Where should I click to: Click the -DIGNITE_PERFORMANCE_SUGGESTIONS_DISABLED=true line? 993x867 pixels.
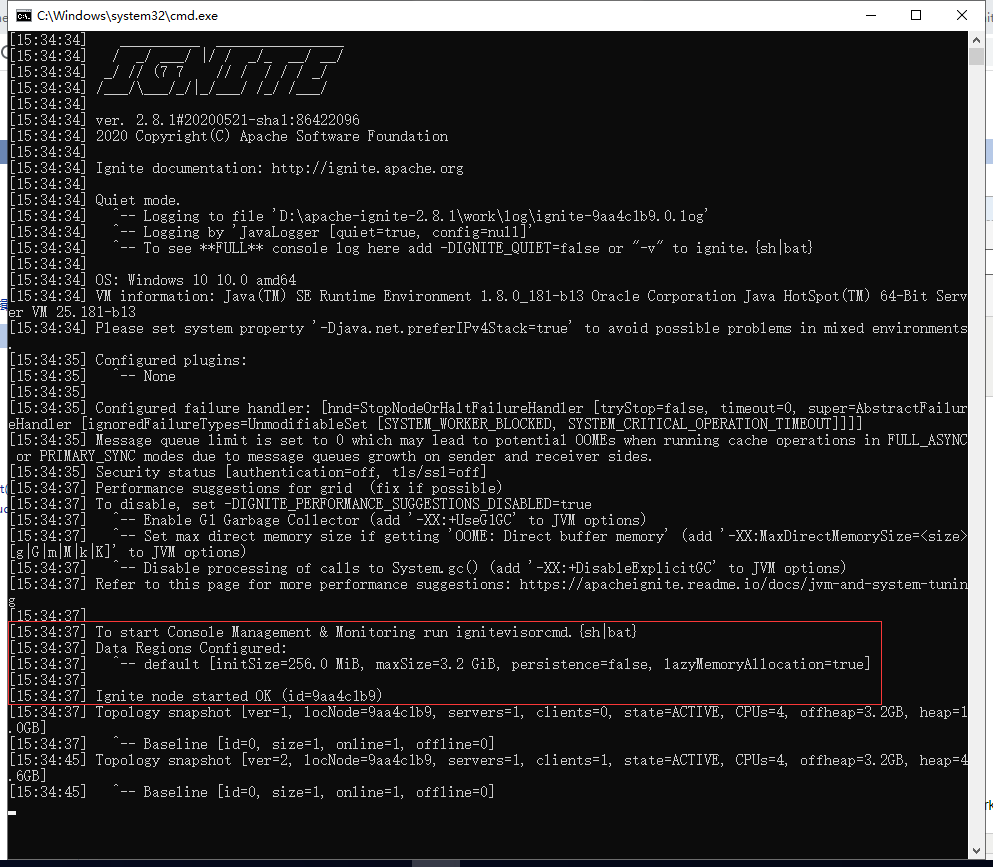(x=343, y=504)
